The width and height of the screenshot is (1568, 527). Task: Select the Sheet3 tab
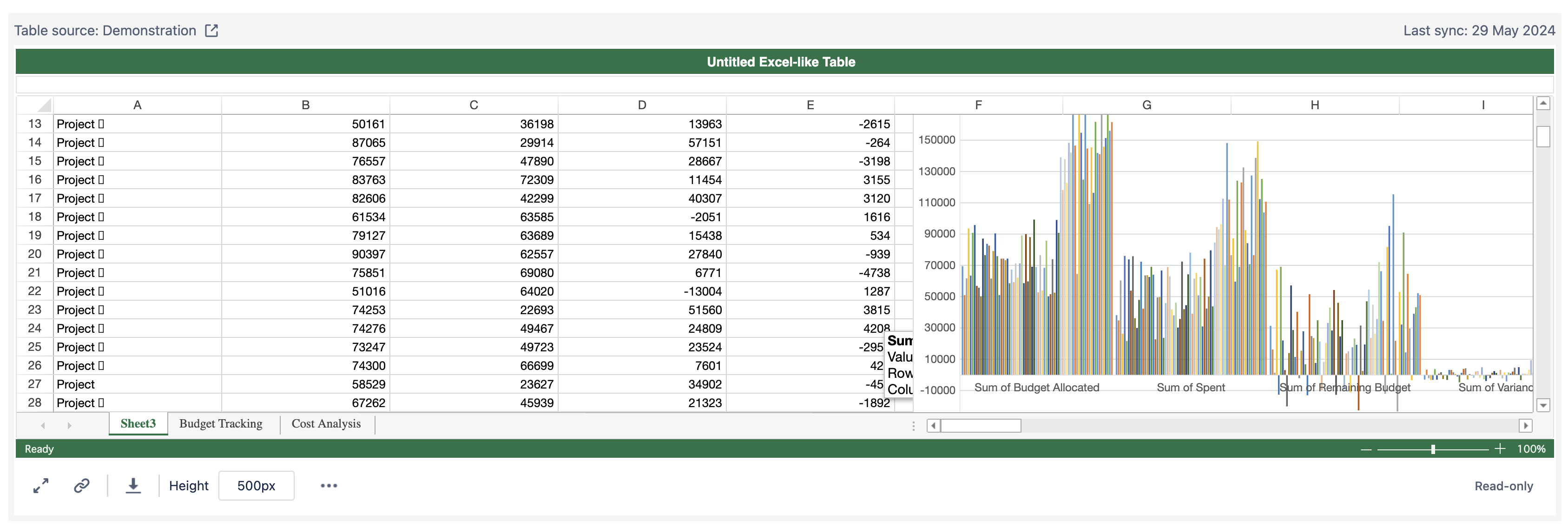tap(138, 424)
